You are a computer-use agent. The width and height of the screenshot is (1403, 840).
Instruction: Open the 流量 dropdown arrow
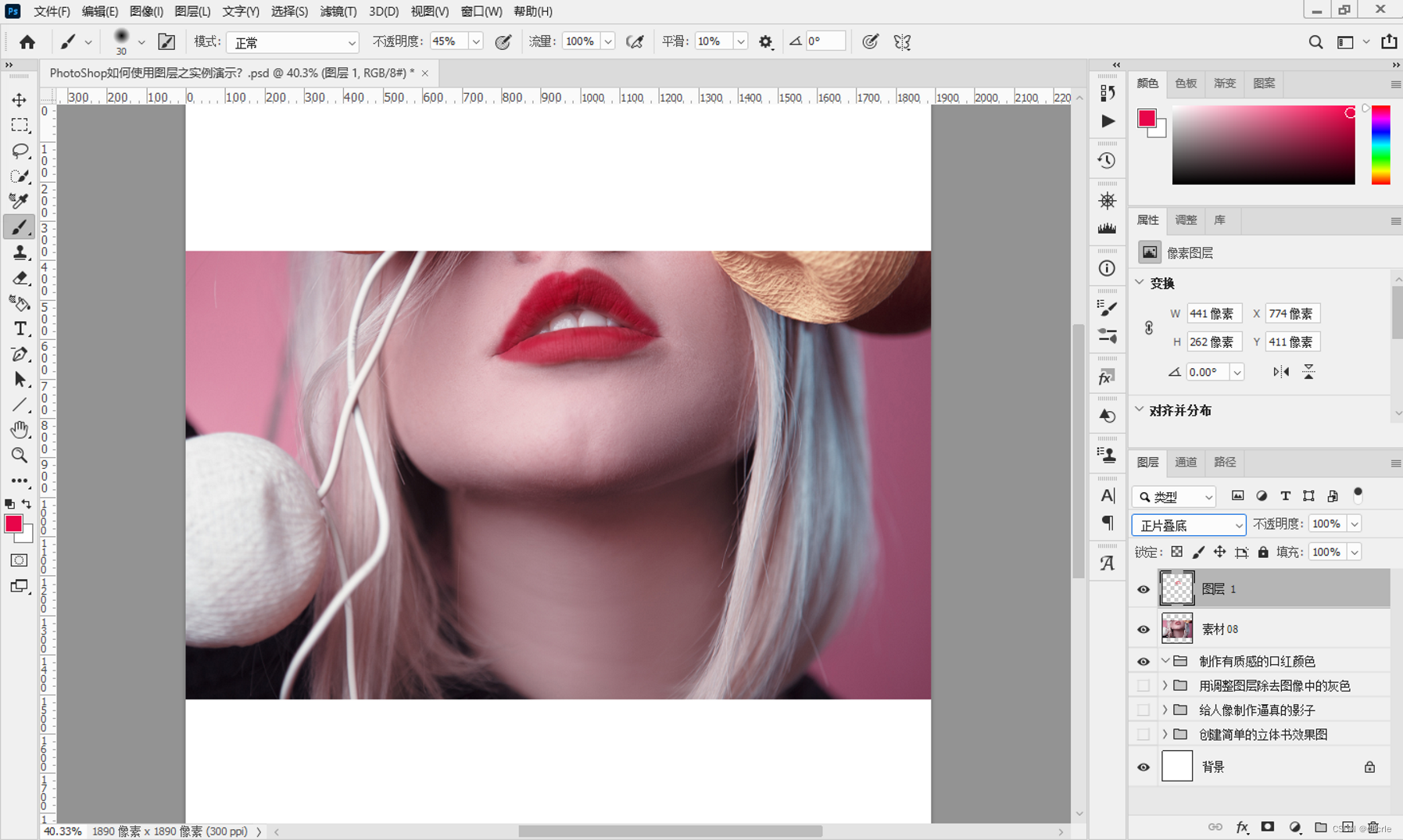coord(607,42)
